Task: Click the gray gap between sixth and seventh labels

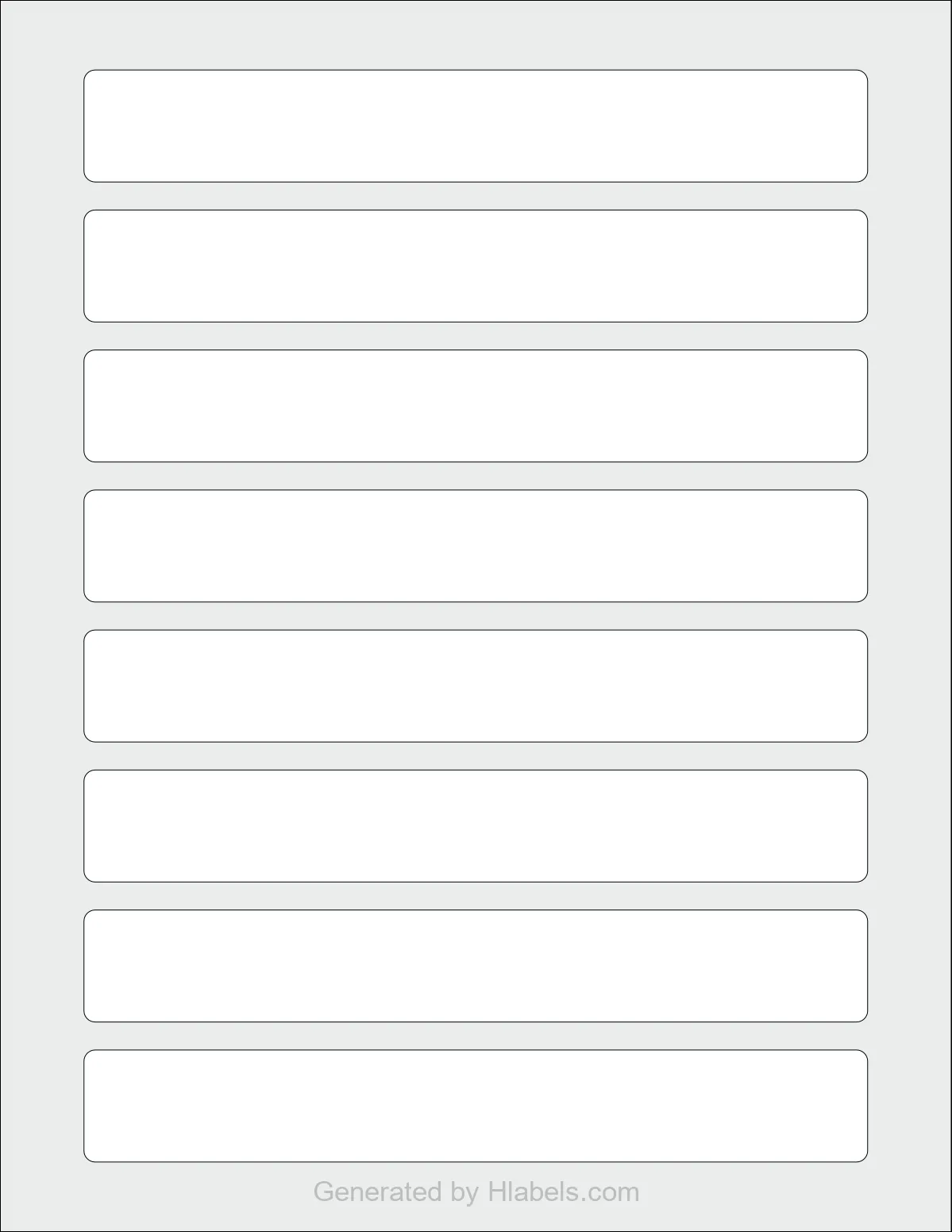Action: (x=476, y=896)
